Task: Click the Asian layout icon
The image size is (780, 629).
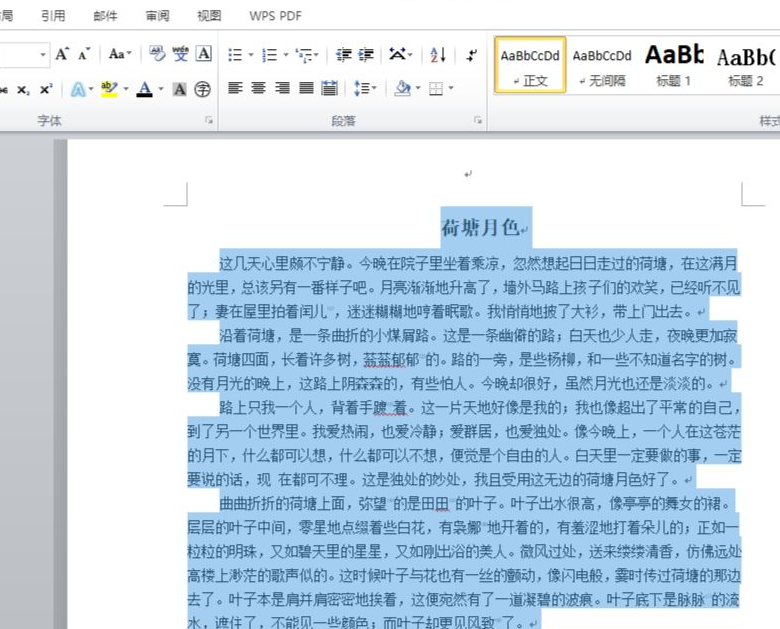Action: (x=397, y=54)
